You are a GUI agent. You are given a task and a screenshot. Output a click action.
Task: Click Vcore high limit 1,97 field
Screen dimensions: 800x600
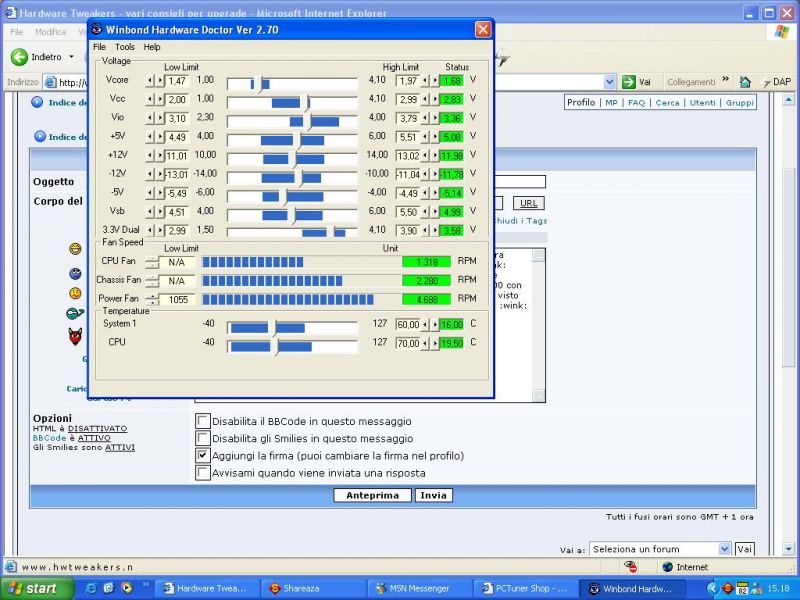coord(408,81)
